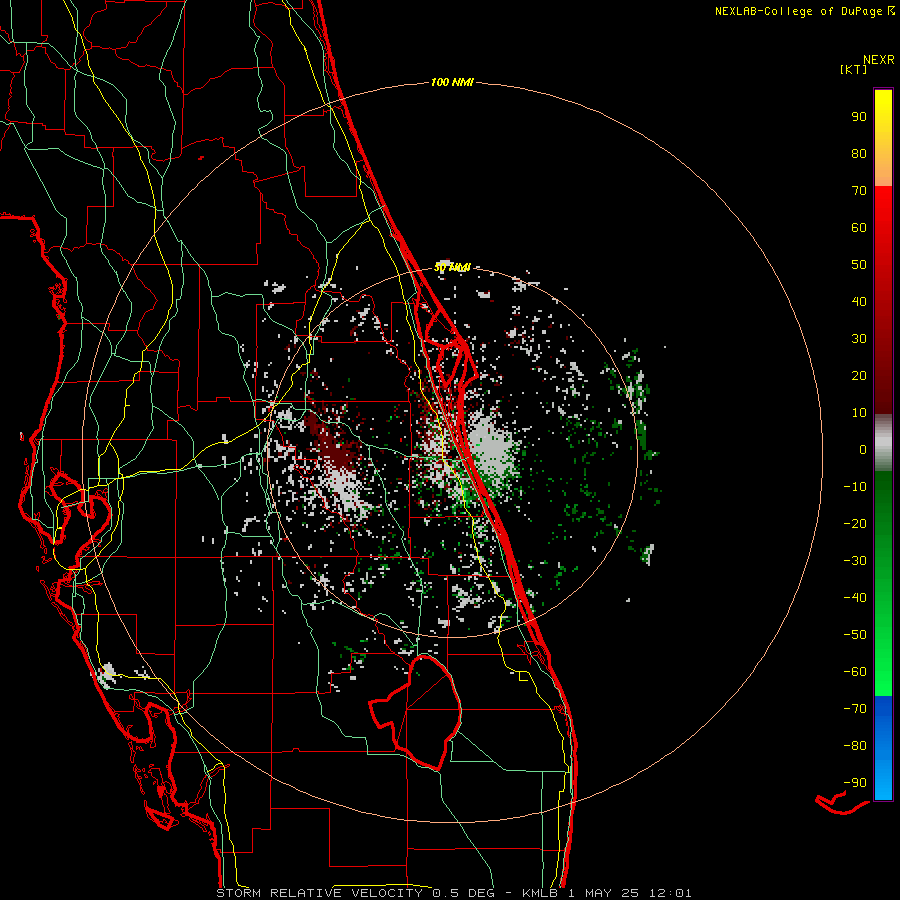
Task: Click the -40 scale value
Action: pos(855,598)
